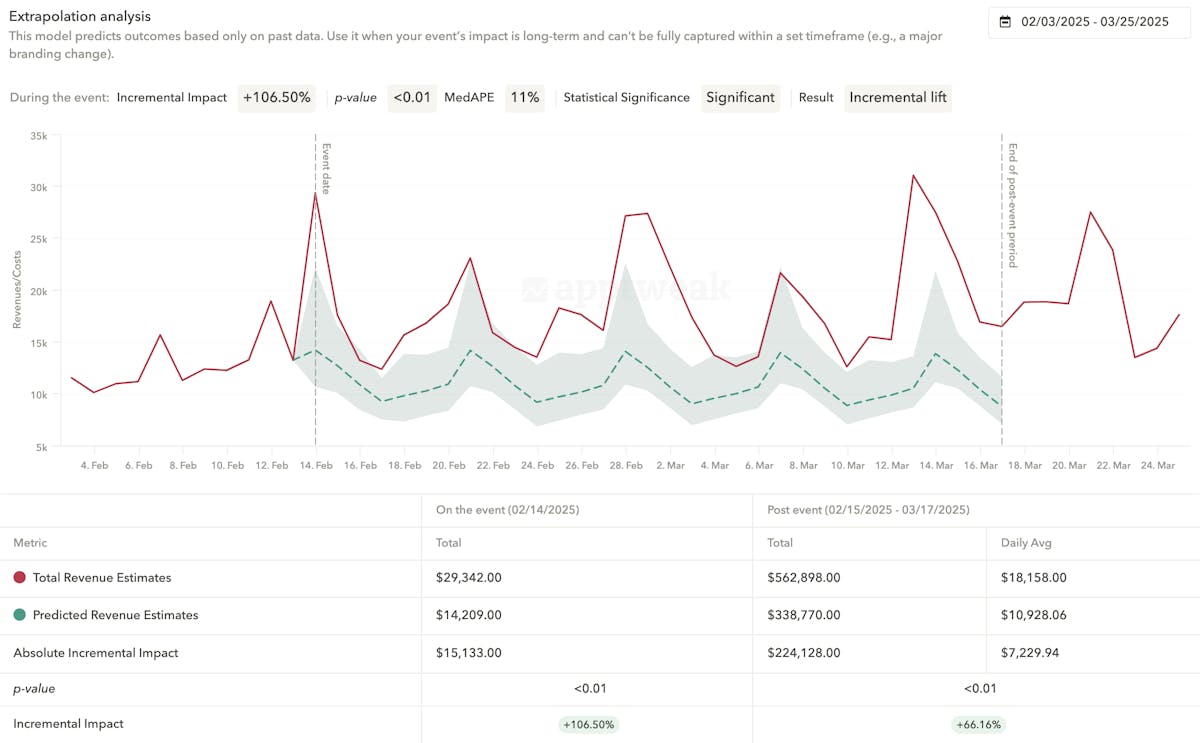Click the +106.50% pill in table
The image size is (1200, 743).
(587, 724)
